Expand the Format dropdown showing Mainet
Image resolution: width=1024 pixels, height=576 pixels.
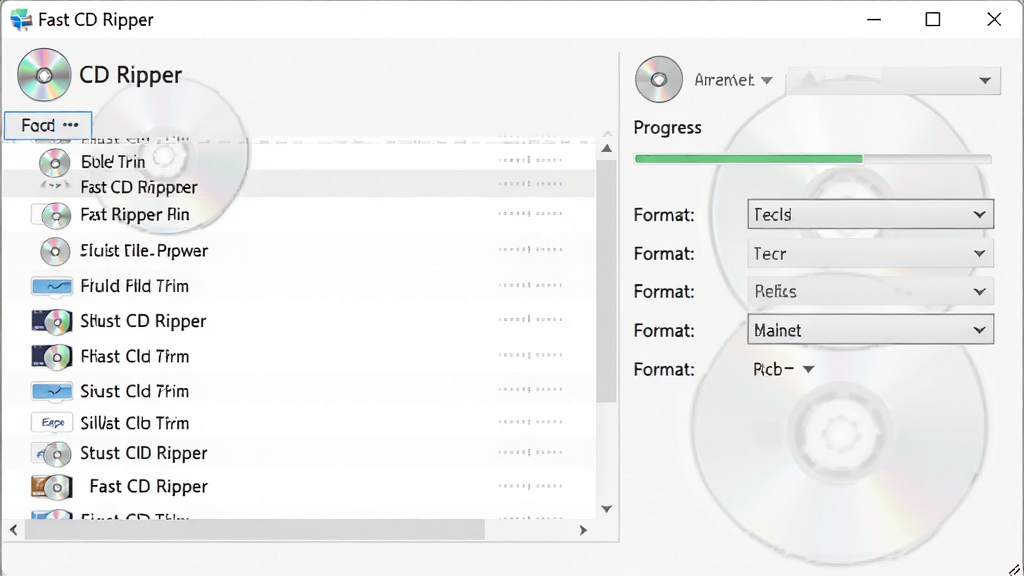[x=871, y=330]
